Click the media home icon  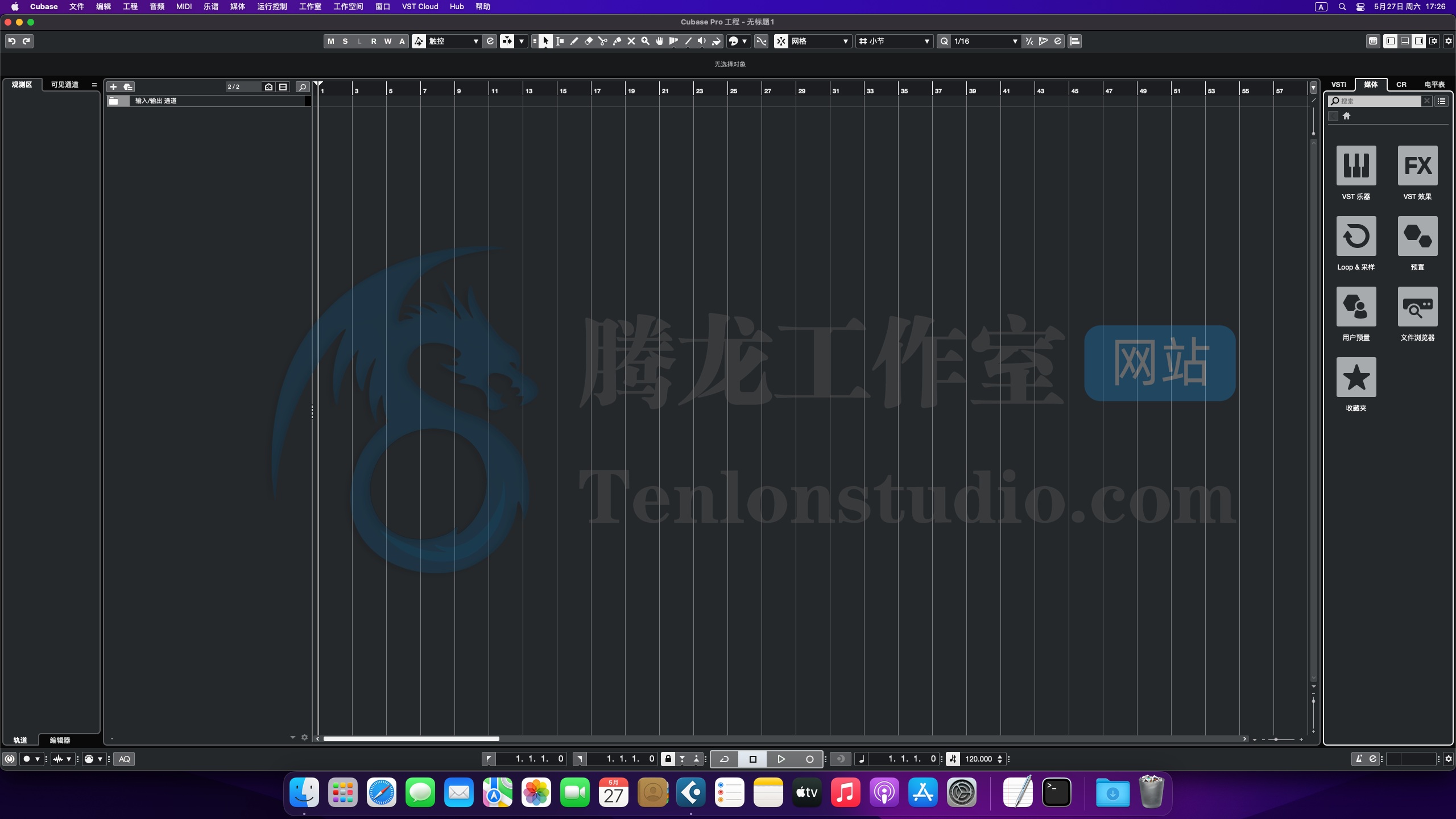[x=1346, y=116]
